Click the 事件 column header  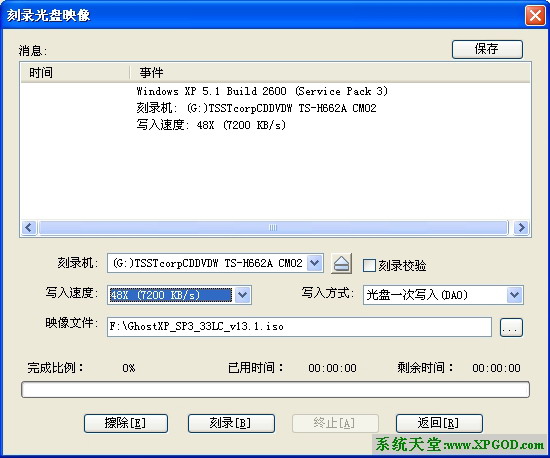330,73
